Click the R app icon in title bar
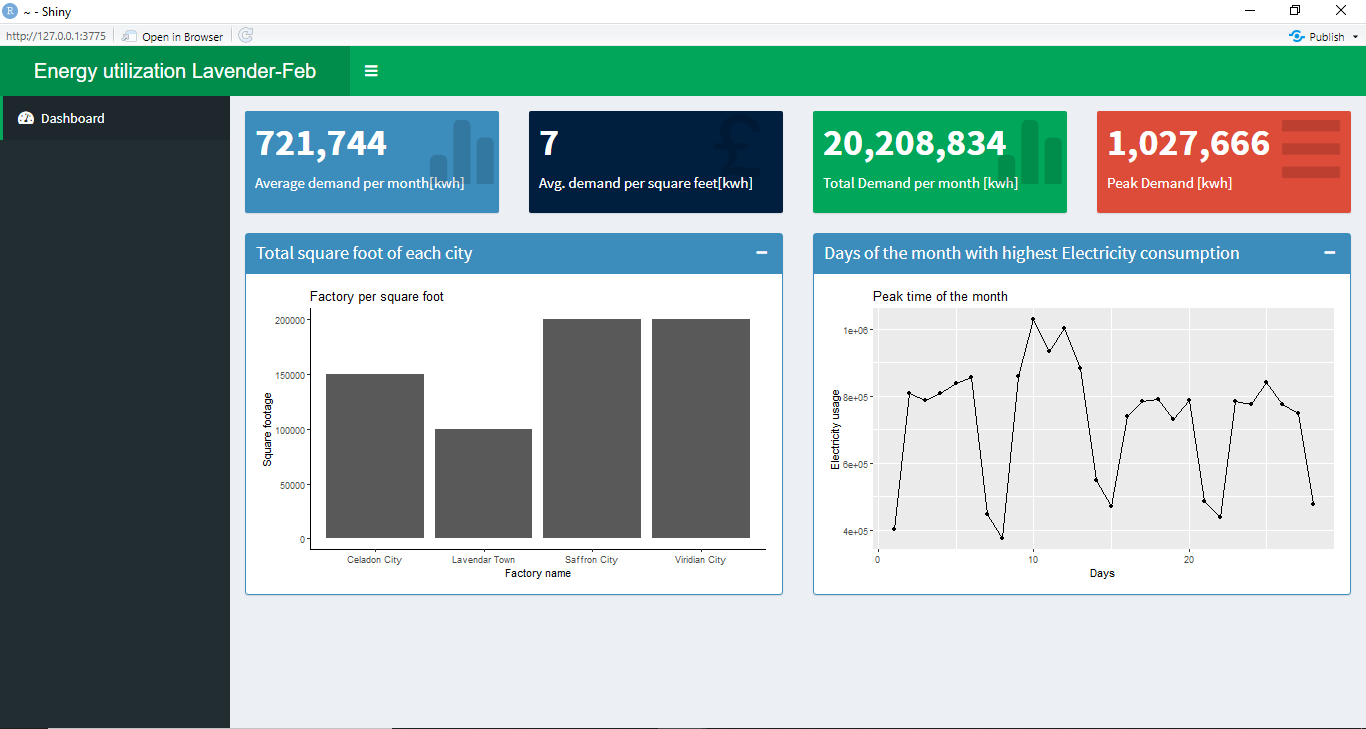The height and width of the screenshot is (729, 1366). point(10,11)
